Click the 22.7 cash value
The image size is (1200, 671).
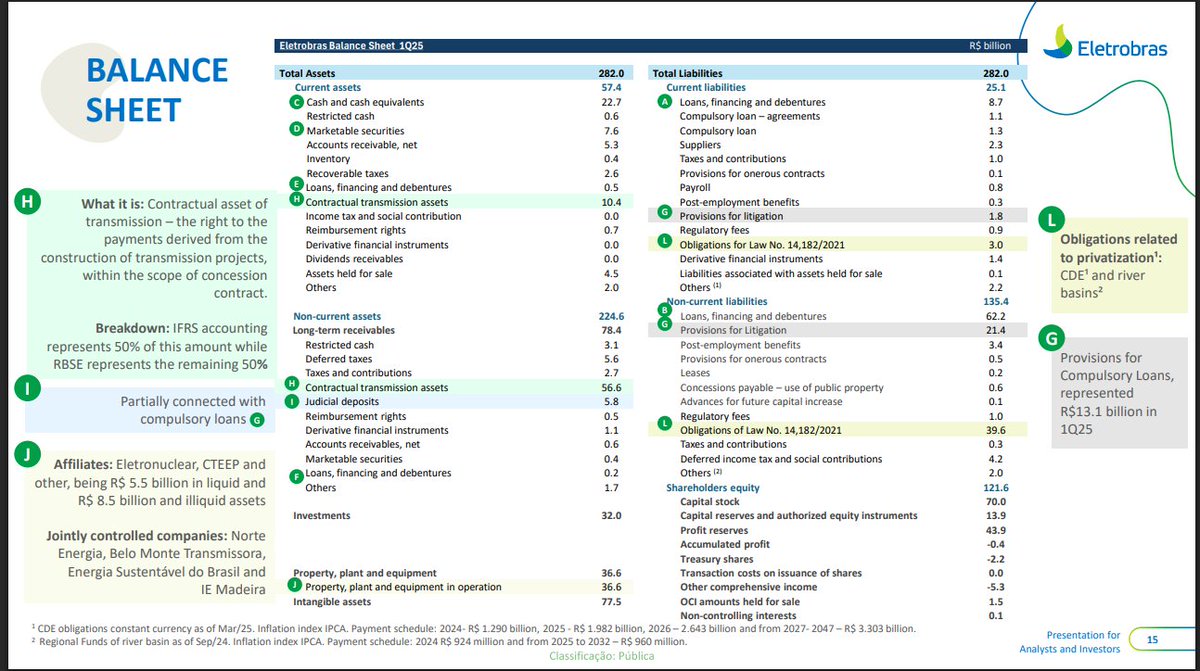coord(612,102)
